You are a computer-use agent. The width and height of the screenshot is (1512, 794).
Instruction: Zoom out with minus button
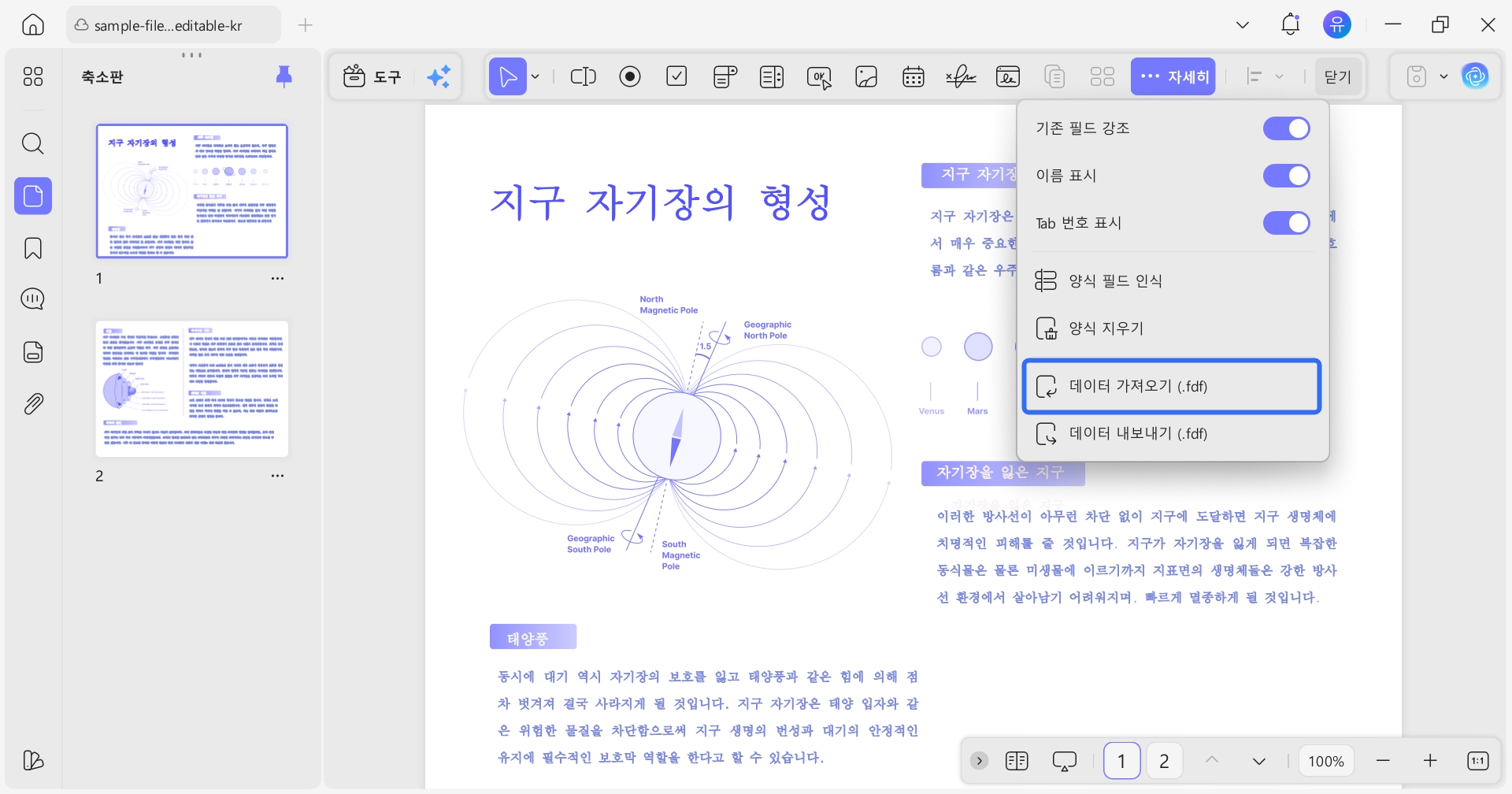(1383, 761)
